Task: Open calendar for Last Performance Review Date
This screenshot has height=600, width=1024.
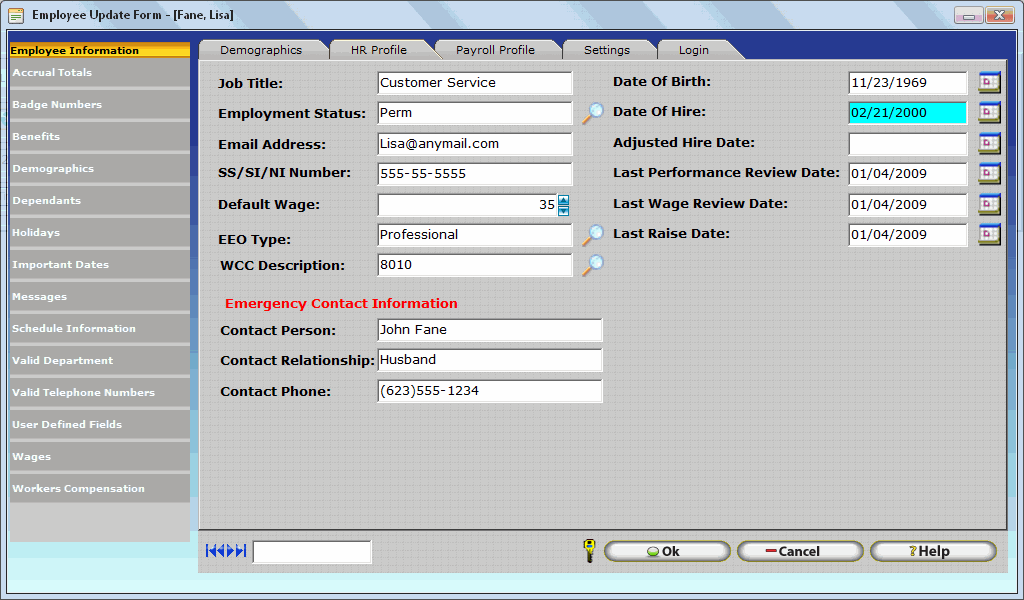Action: [x=989, y=174]
